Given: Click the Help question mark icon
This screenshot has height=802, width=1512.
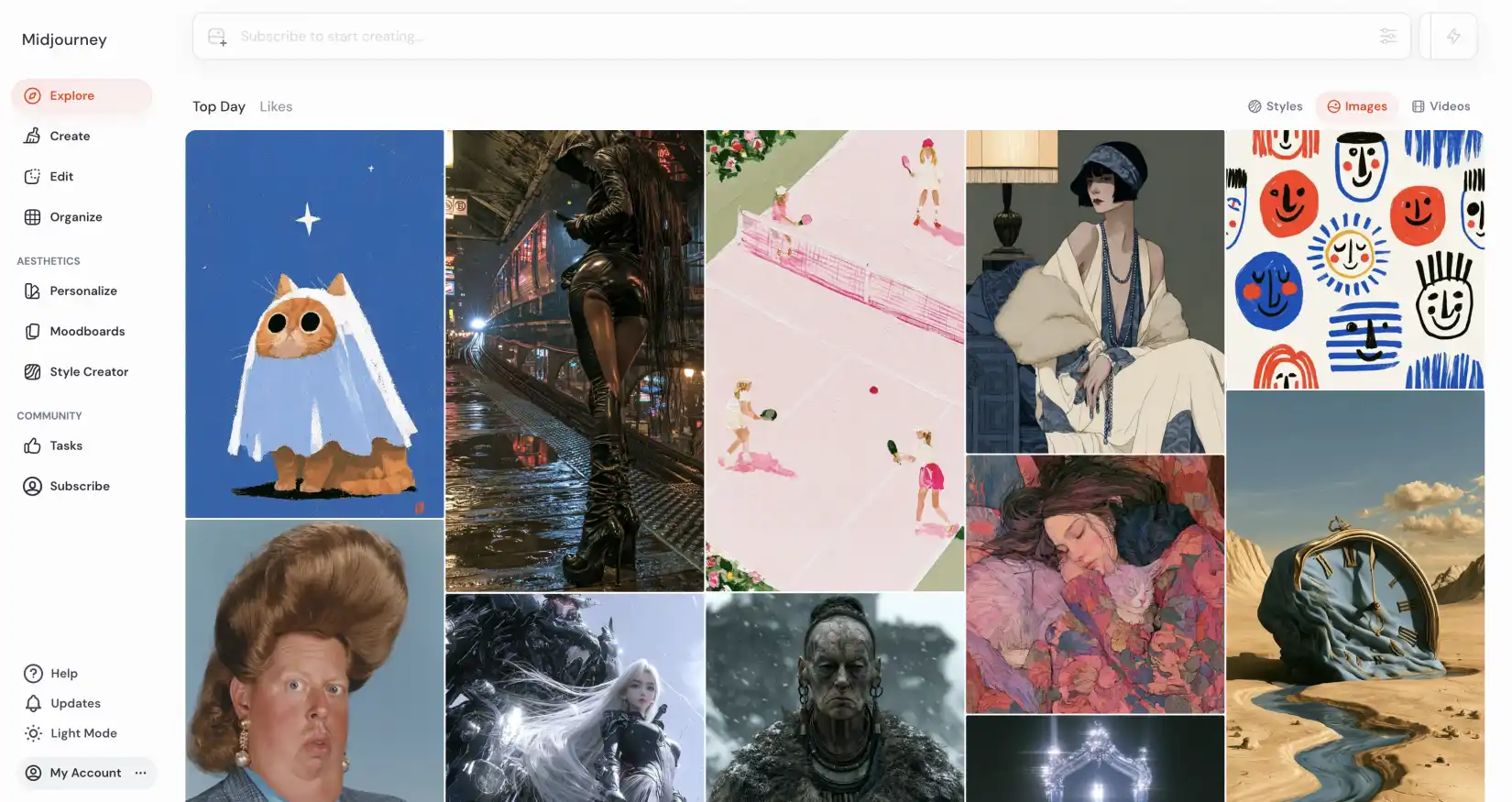Looking at the screenshot, I should click(x=33, y=674).
